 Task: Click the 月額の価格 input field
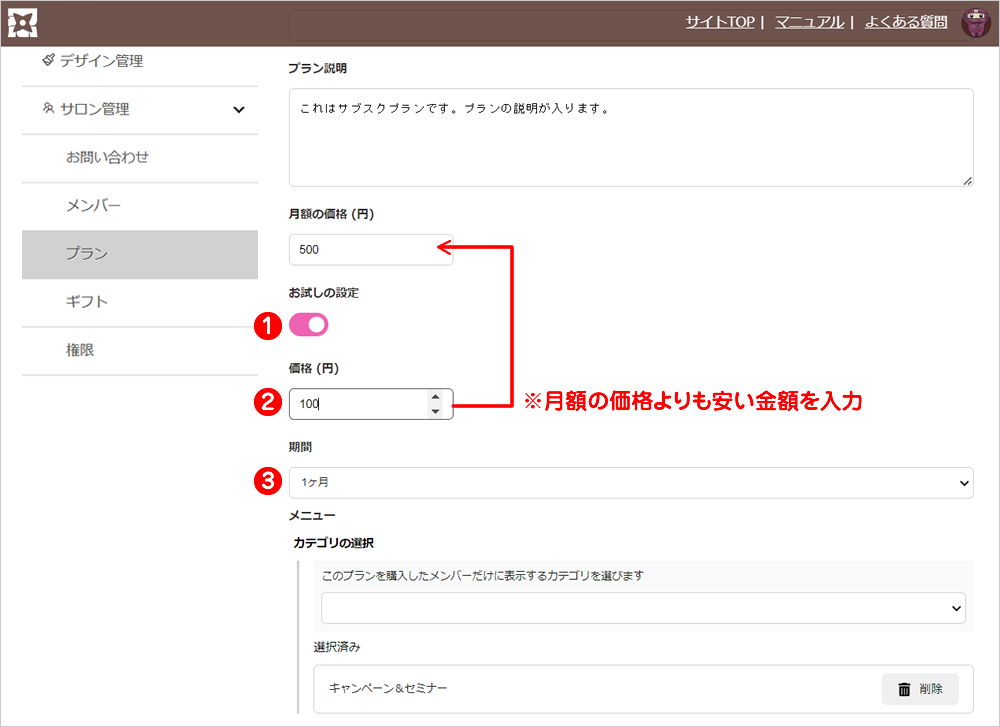370,250
